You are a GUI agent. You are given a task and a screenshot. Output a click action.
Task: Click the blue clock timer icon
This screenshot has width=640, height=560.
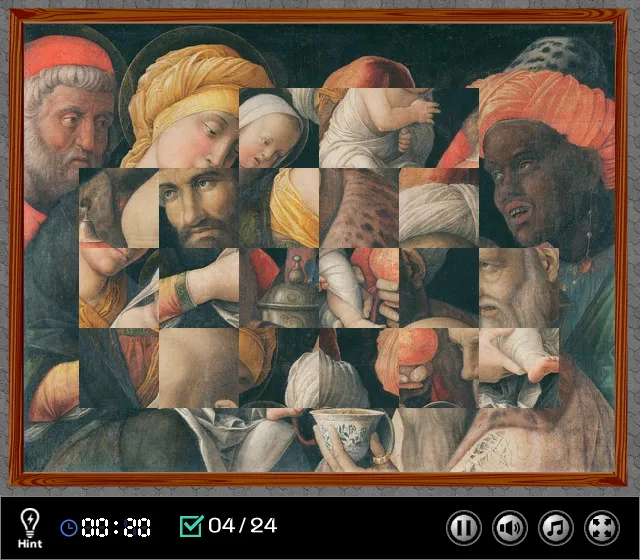coord(69,528)
